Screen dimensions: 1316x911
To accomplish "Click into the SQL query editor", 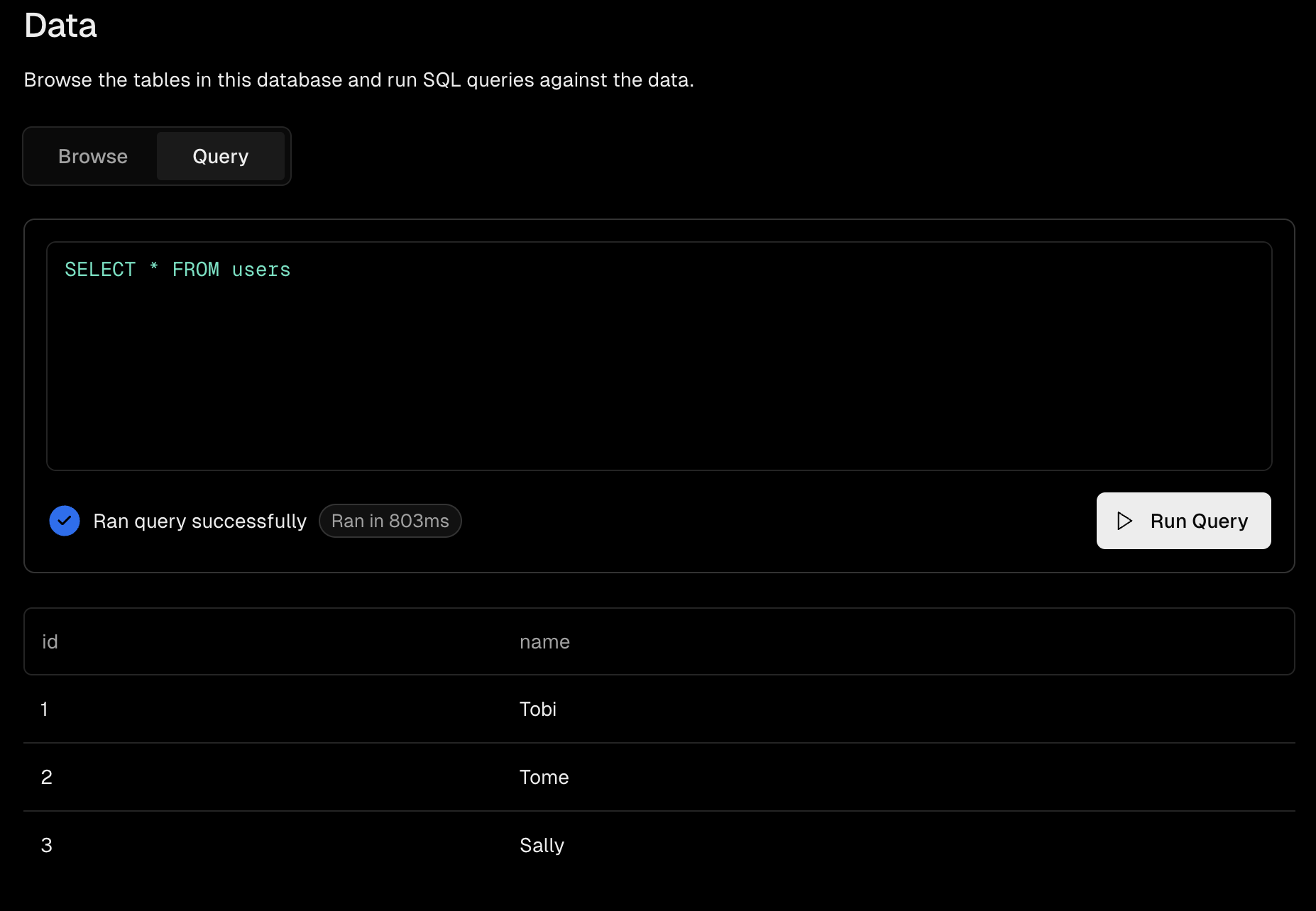I will [x=659, y=356].
